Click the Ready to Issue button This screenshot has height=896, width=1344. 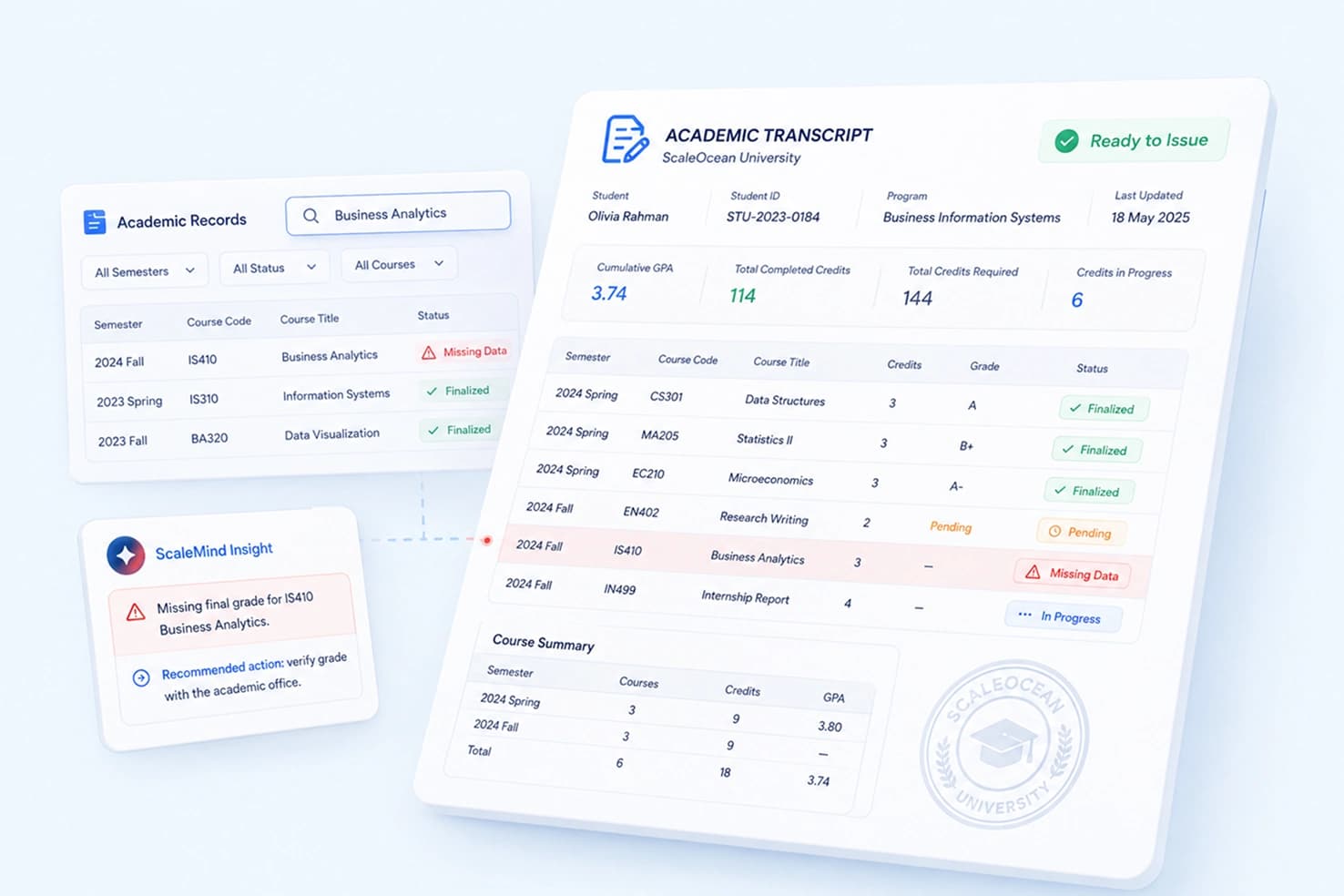[x=1134, y=141]
